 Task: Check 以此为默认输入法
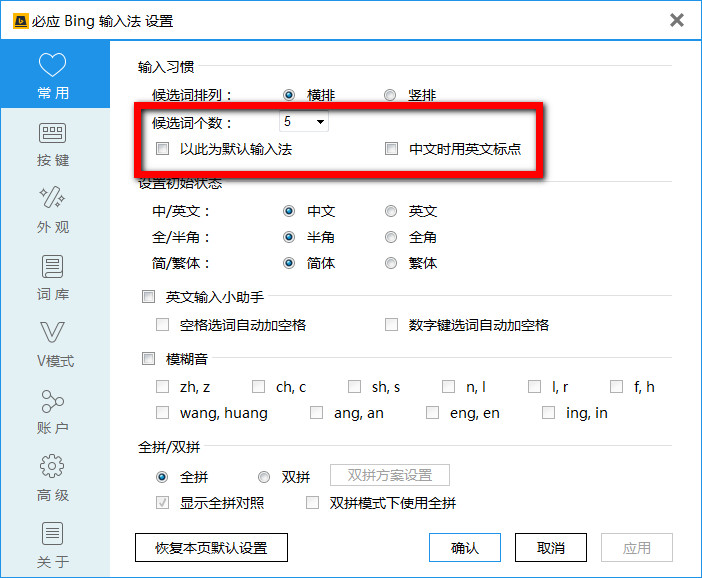click(163, 149)
